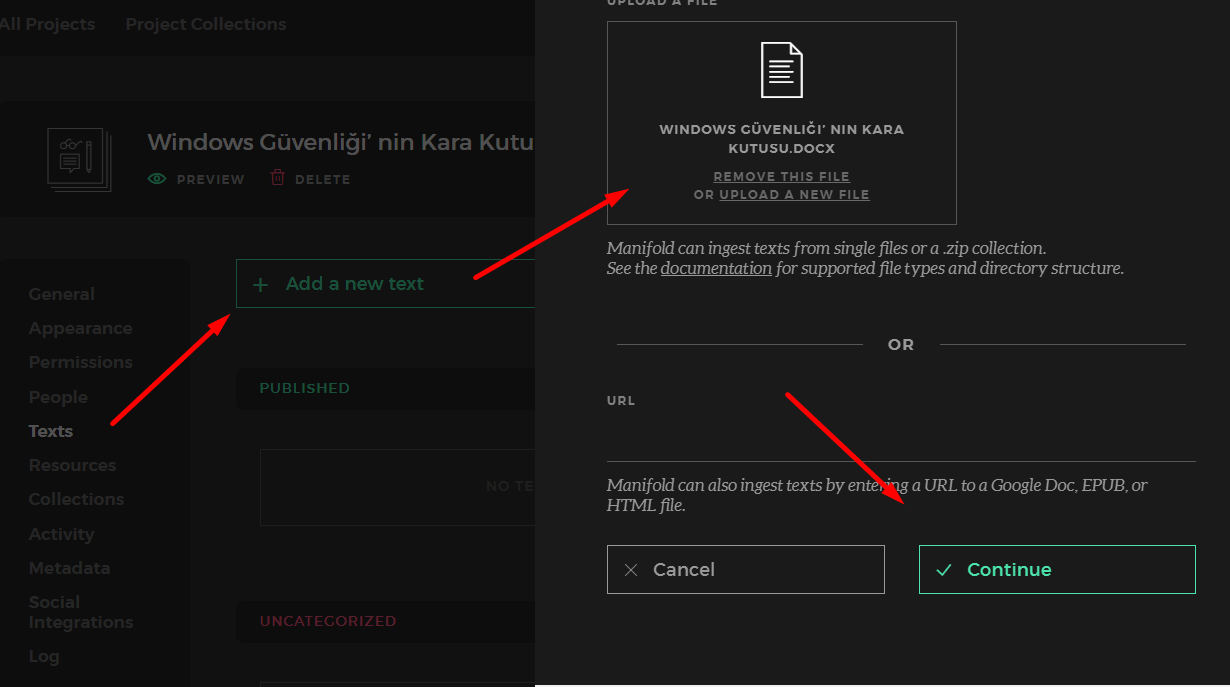
Task: Click the eye icon next to Preview
Action: pos(157,179)
